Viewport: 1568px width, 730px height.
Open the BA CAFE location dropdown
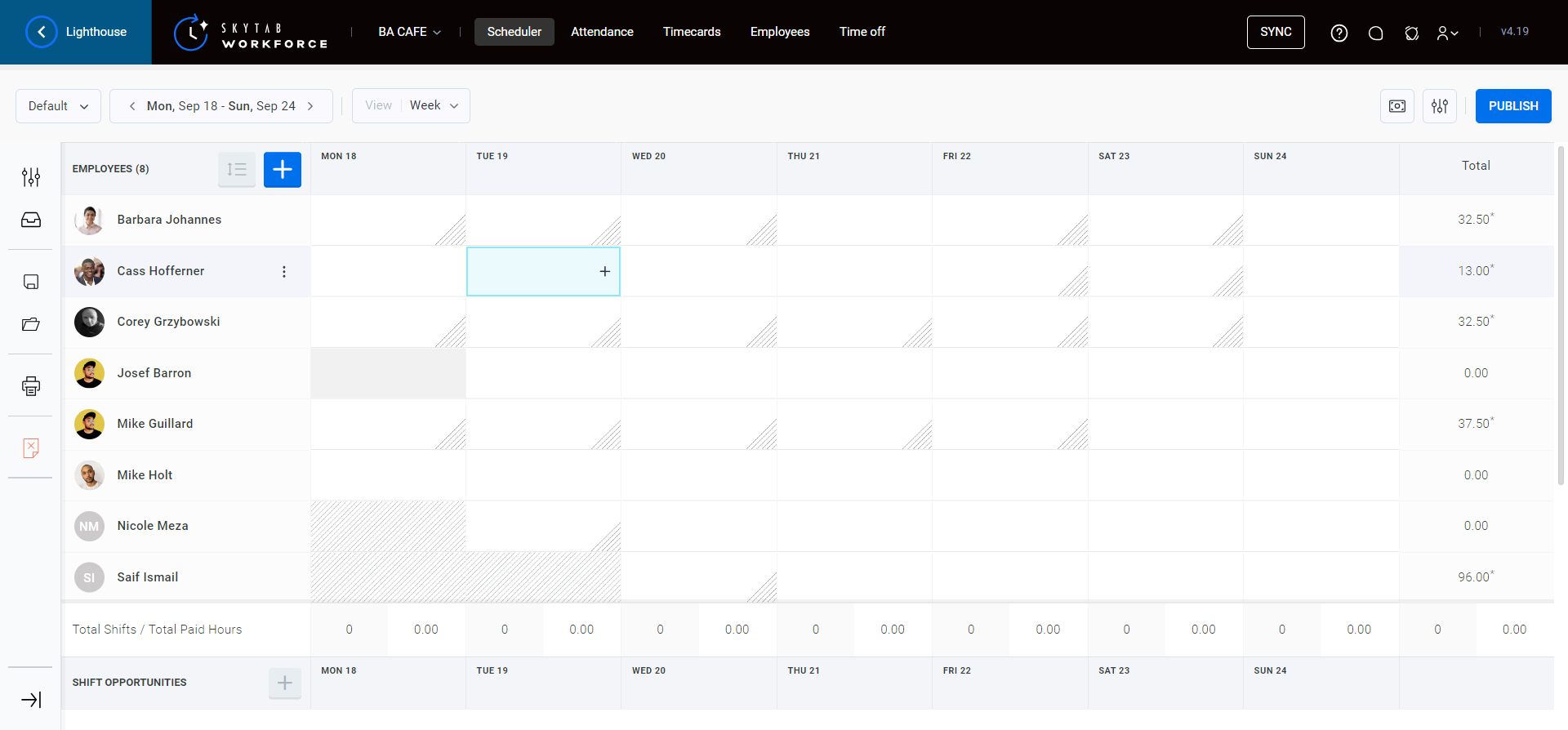click(x=409, y=32)
